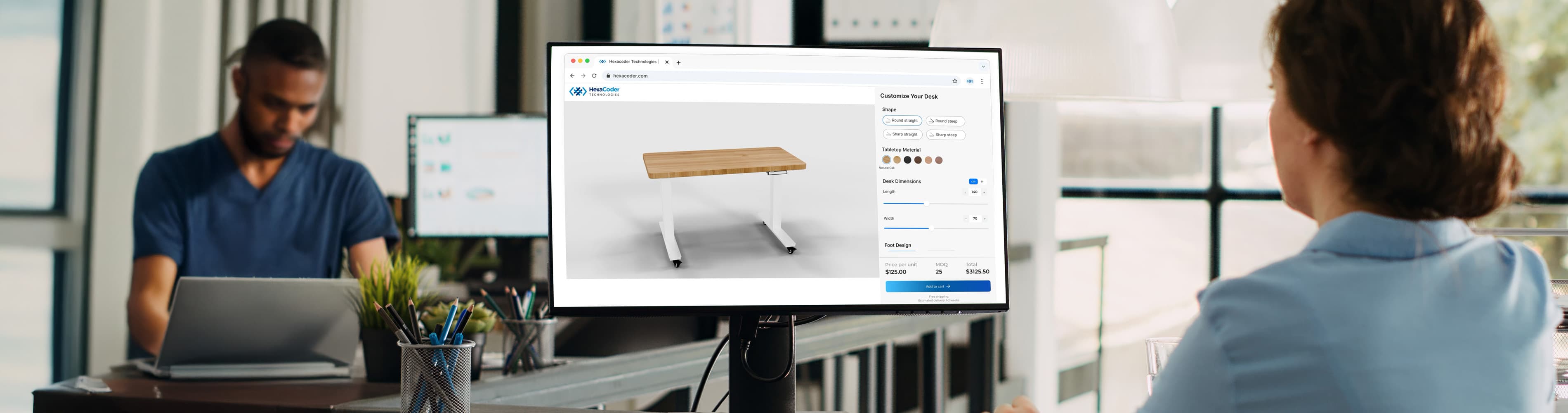Select the black tabletop material swatch

click(907, 160)
